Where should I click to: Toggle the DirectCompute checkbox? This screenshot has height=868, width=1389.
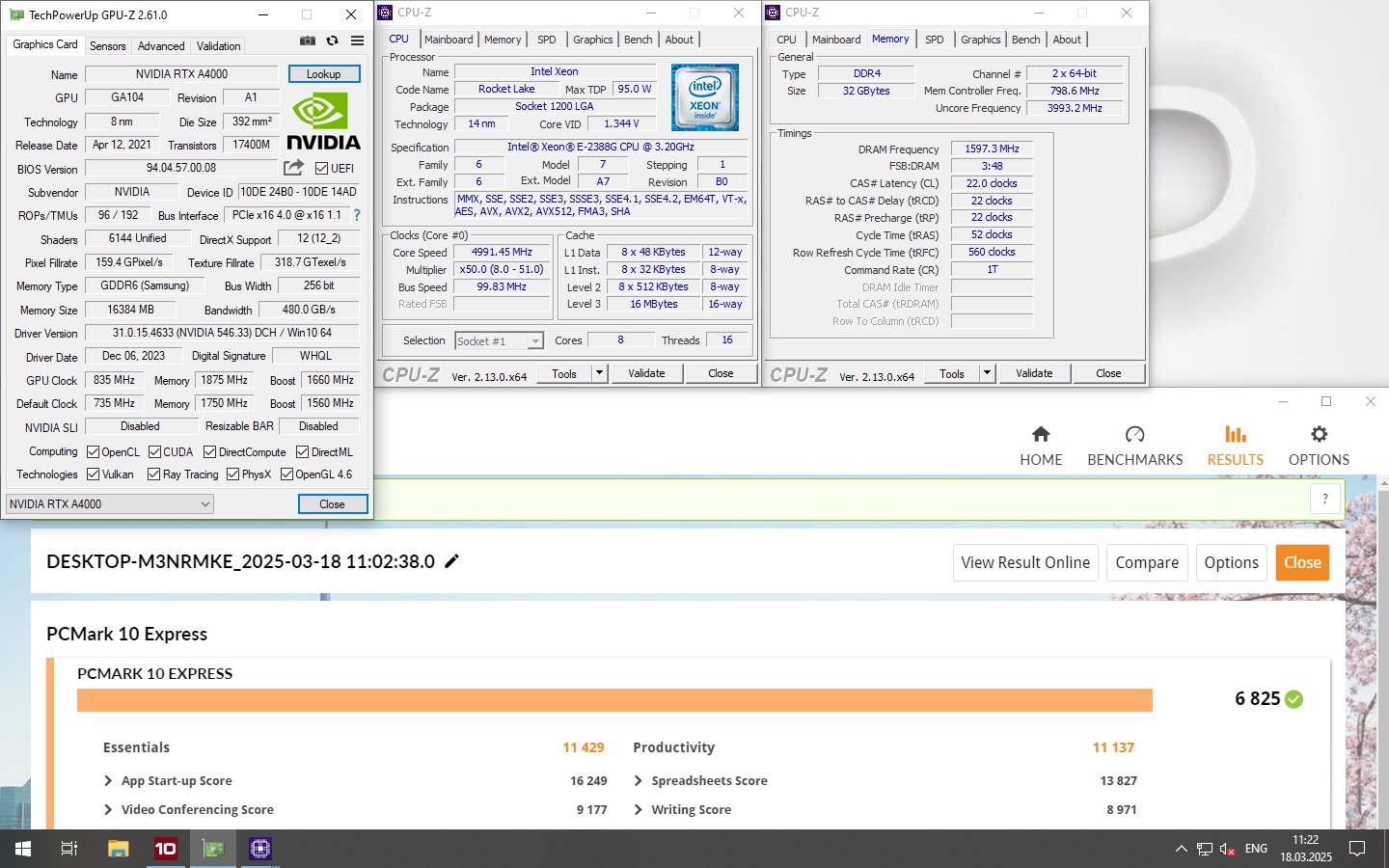tap(209, 451)
